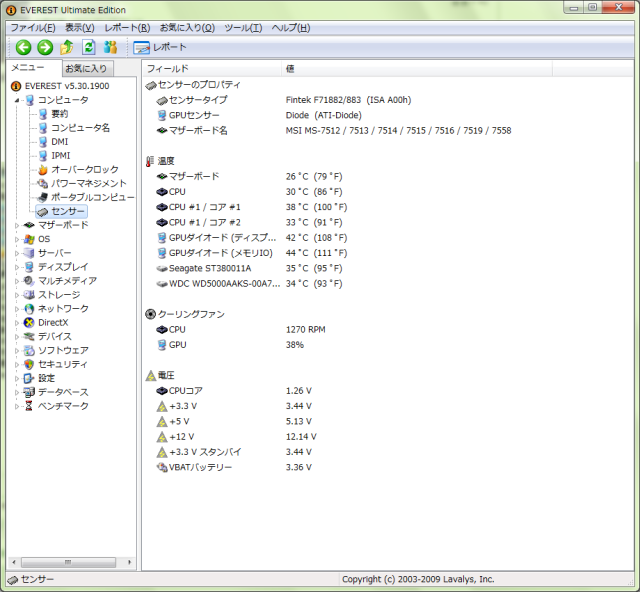The height and width of the screenshot is (592, 640).
Task: Click the 値 column header
Action: point(417,69)
